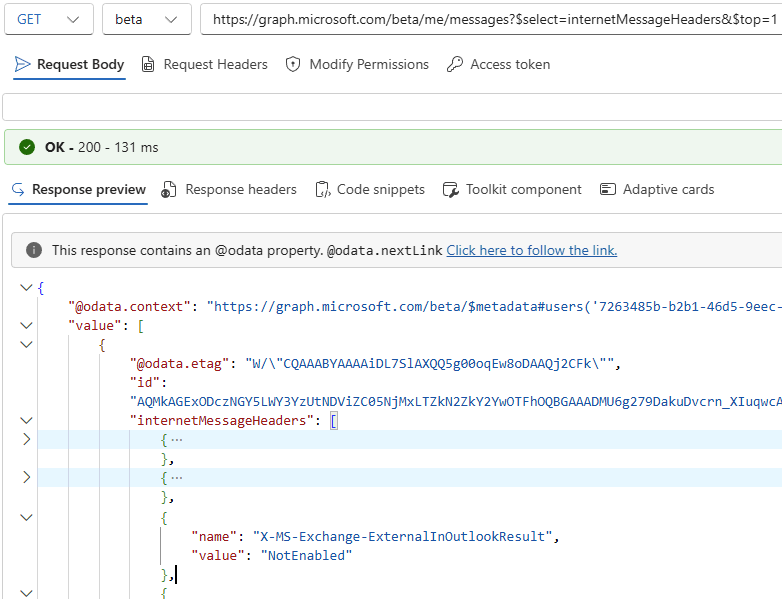The image size is (782, 599).
Task: Click the Response headers icon
Action: (x=169, y=190)
